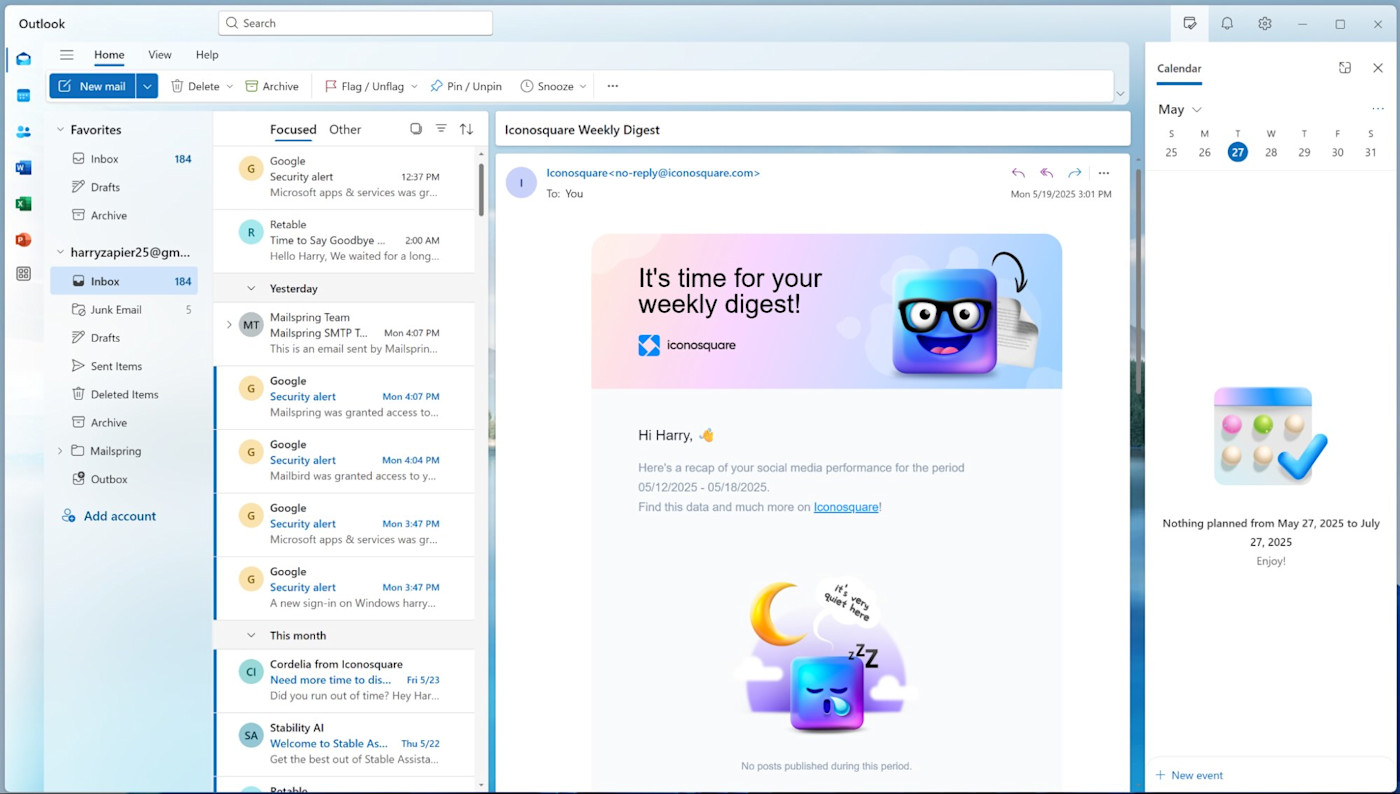The height and width of the screenshot is (794, 1400).
Task: Expand the ribbon using the chevron at its right end
Action: (1120, 93)
